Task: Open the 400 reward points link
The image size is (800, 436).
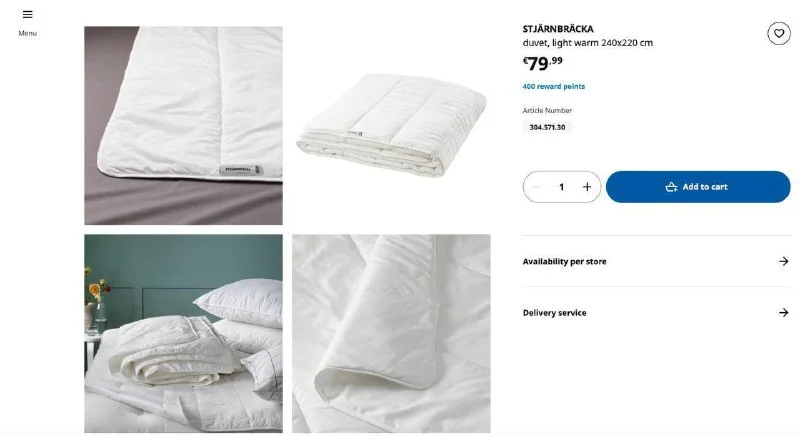Action: pos(554,87)
